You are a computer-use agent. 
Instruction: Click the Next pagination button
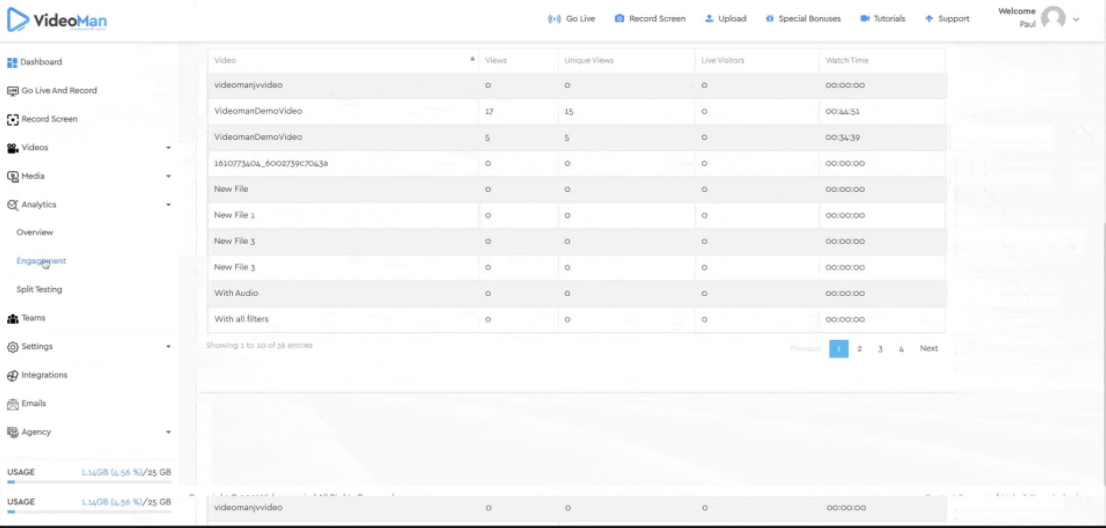(x=929, y=348)
